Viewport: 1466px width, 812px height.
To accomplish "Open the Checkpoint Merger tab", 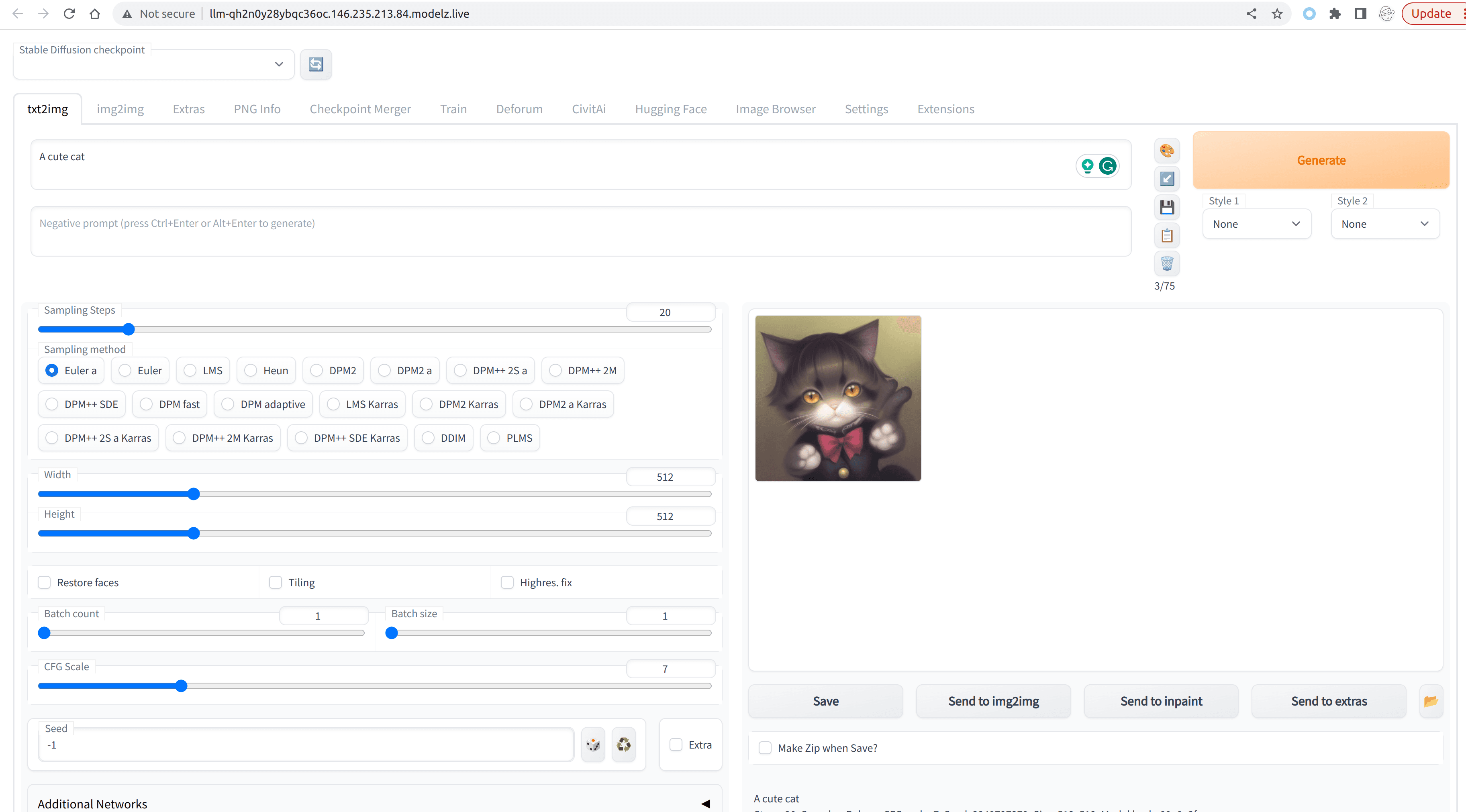I will (360, 109).
